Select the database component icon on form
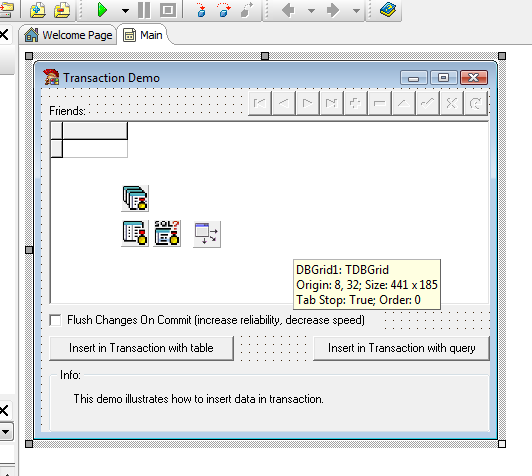 (x=135, y=198)
